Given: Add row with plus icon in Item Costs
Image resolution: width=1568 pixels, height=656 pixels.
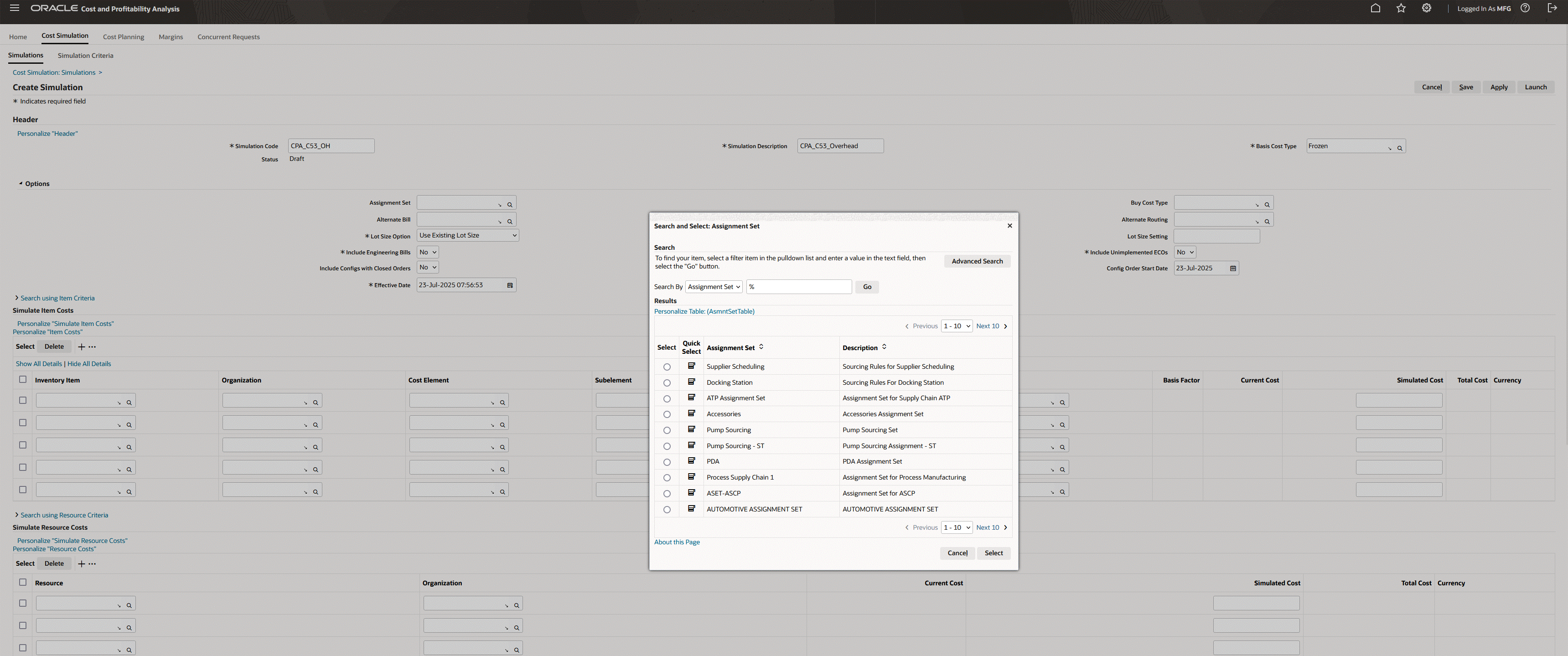Looking at the screenshot, I should click(x=82, y=347).
